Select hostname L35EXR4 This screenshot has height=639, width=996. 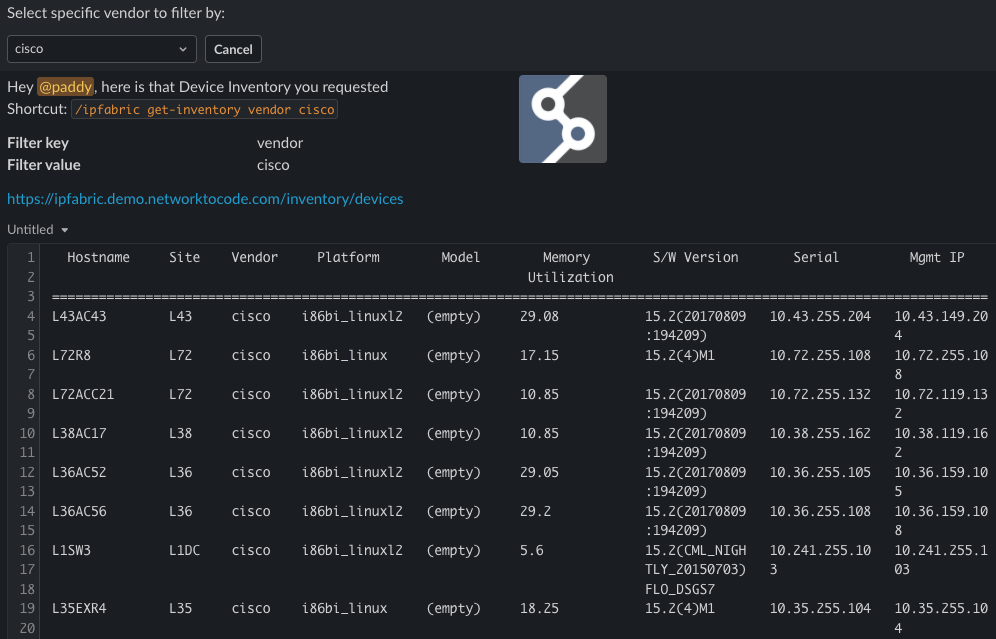point(79,608)
